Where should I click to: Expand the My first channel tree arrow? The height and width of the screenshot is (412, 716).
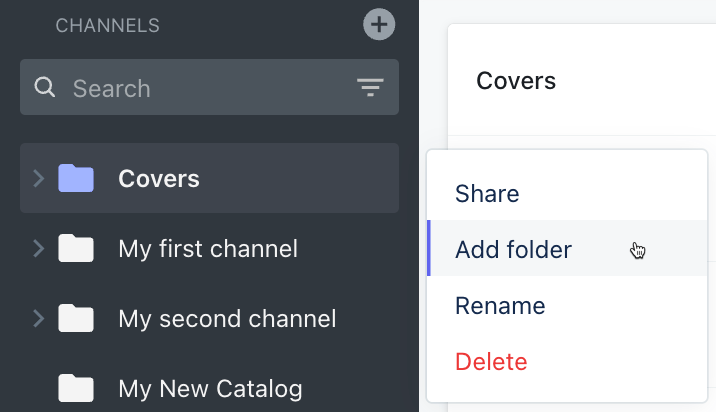tap(39, 248)
